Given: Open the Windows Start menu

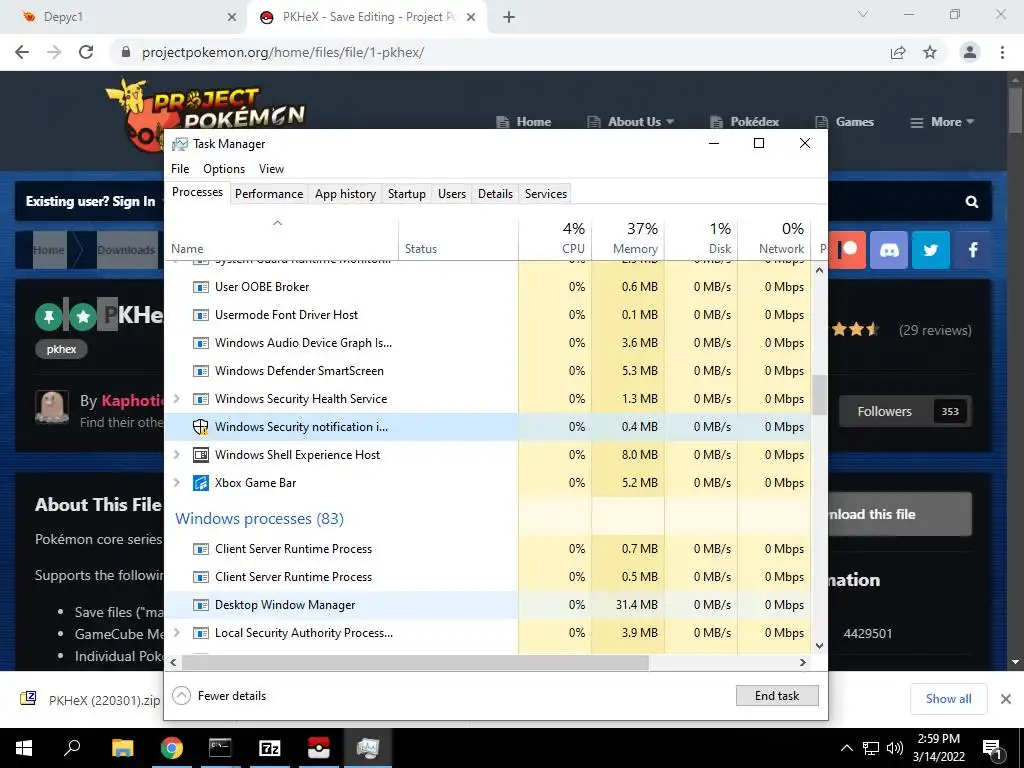Looking at the screenshot, I should click(24, 748).
